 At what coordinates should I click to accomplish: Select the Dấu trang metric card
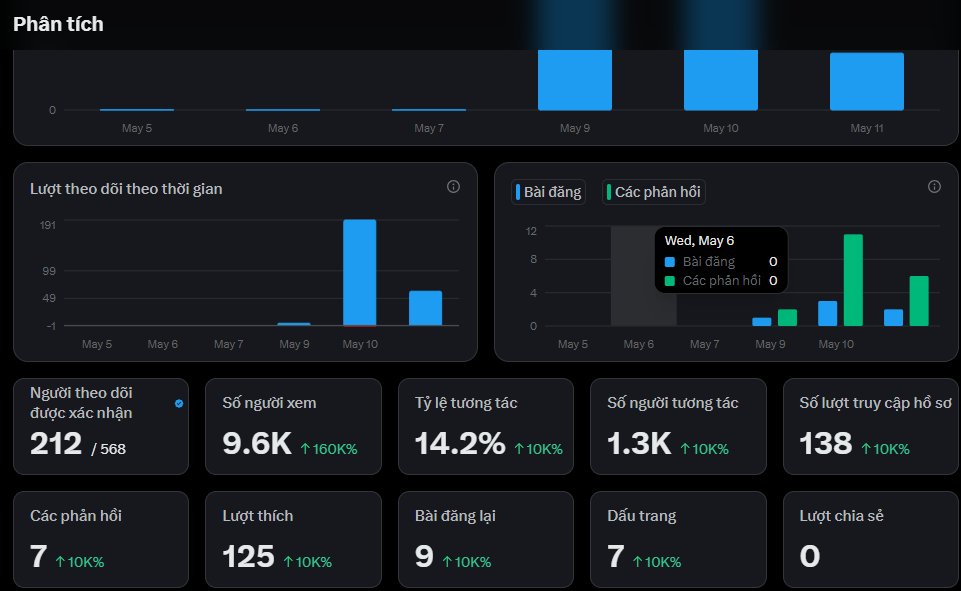tap(678, 540)
